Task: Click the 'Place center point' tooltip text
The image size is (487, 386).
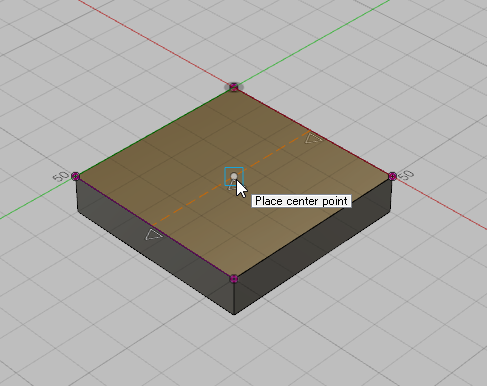Action: [301, 201]
